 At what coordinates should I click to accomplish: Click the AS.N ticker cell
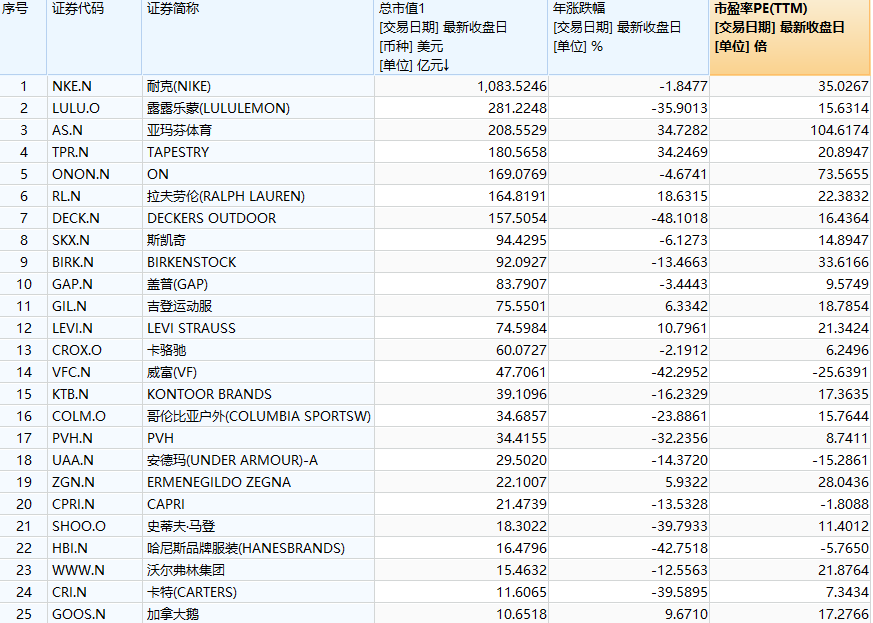[95, 130]
